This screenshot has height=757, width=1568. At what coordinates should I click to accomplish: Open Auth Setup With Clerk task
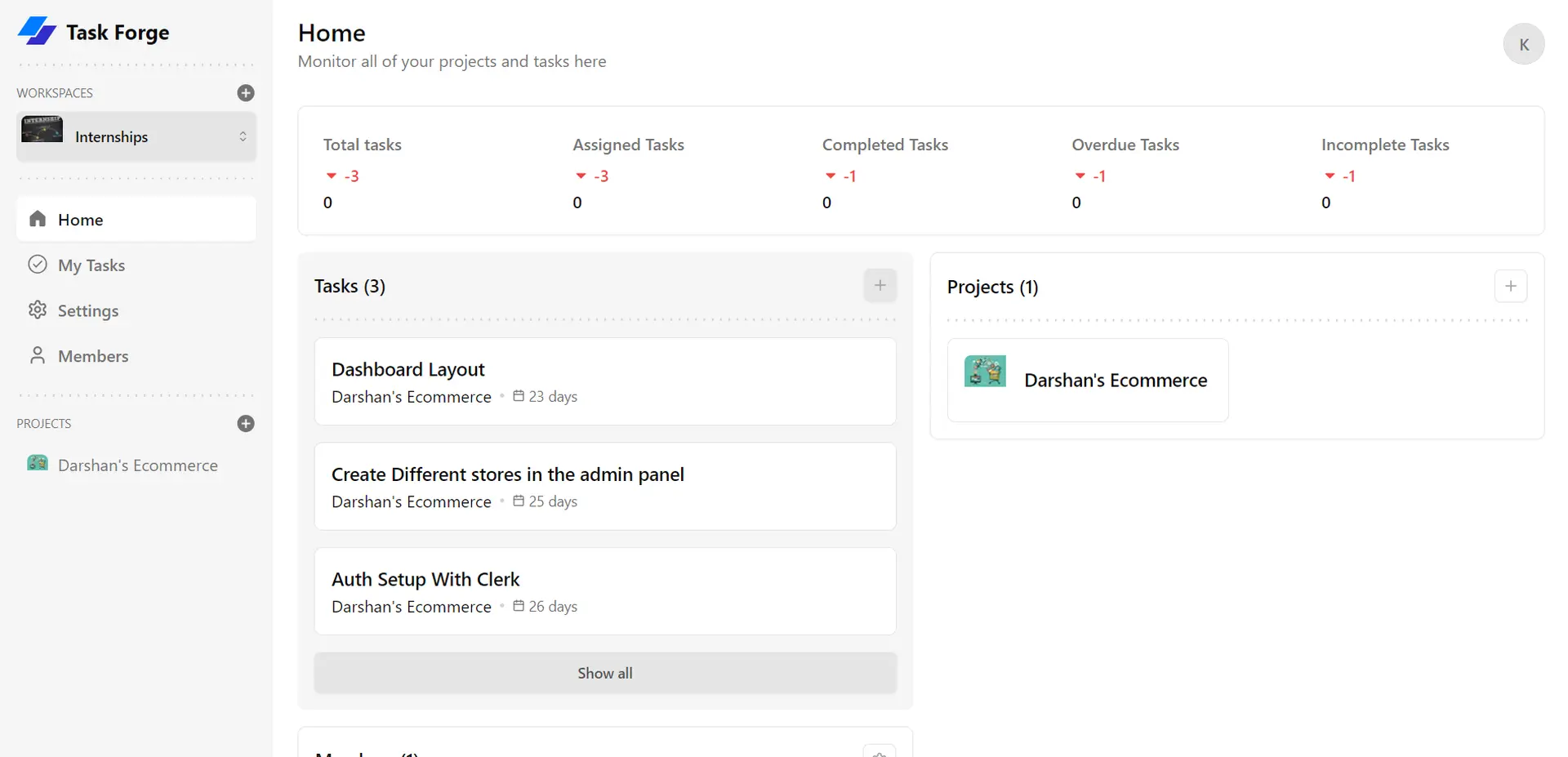(x=605, y=591)
